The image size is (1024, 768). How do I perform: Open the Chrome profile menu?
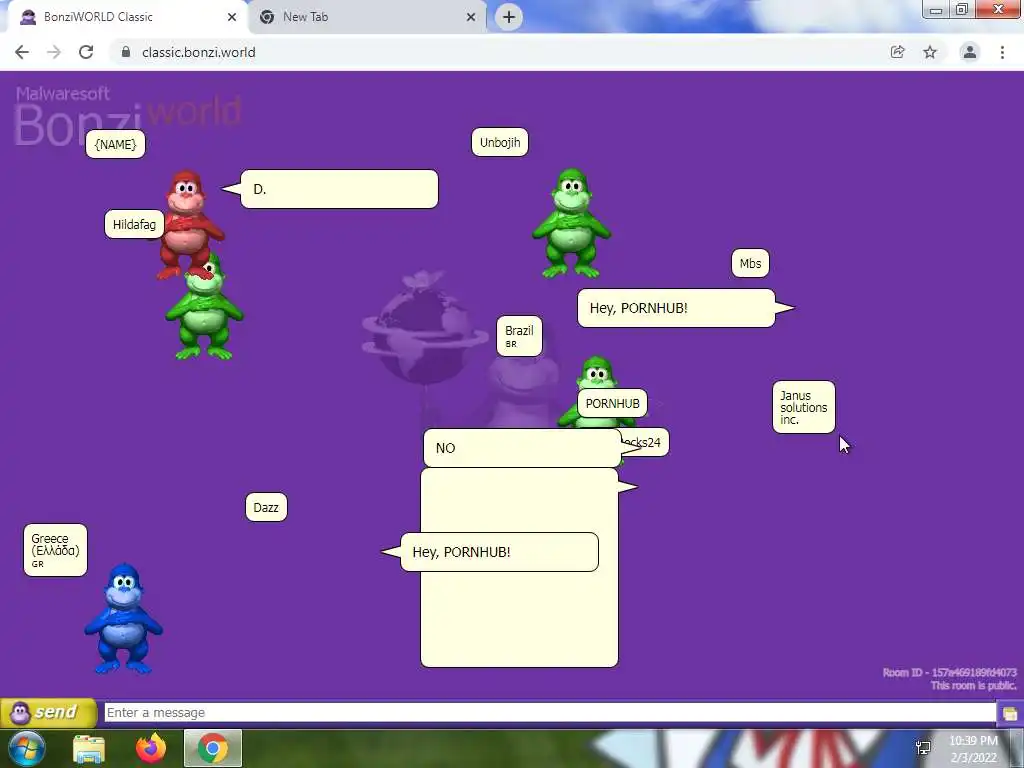(970, 52)
